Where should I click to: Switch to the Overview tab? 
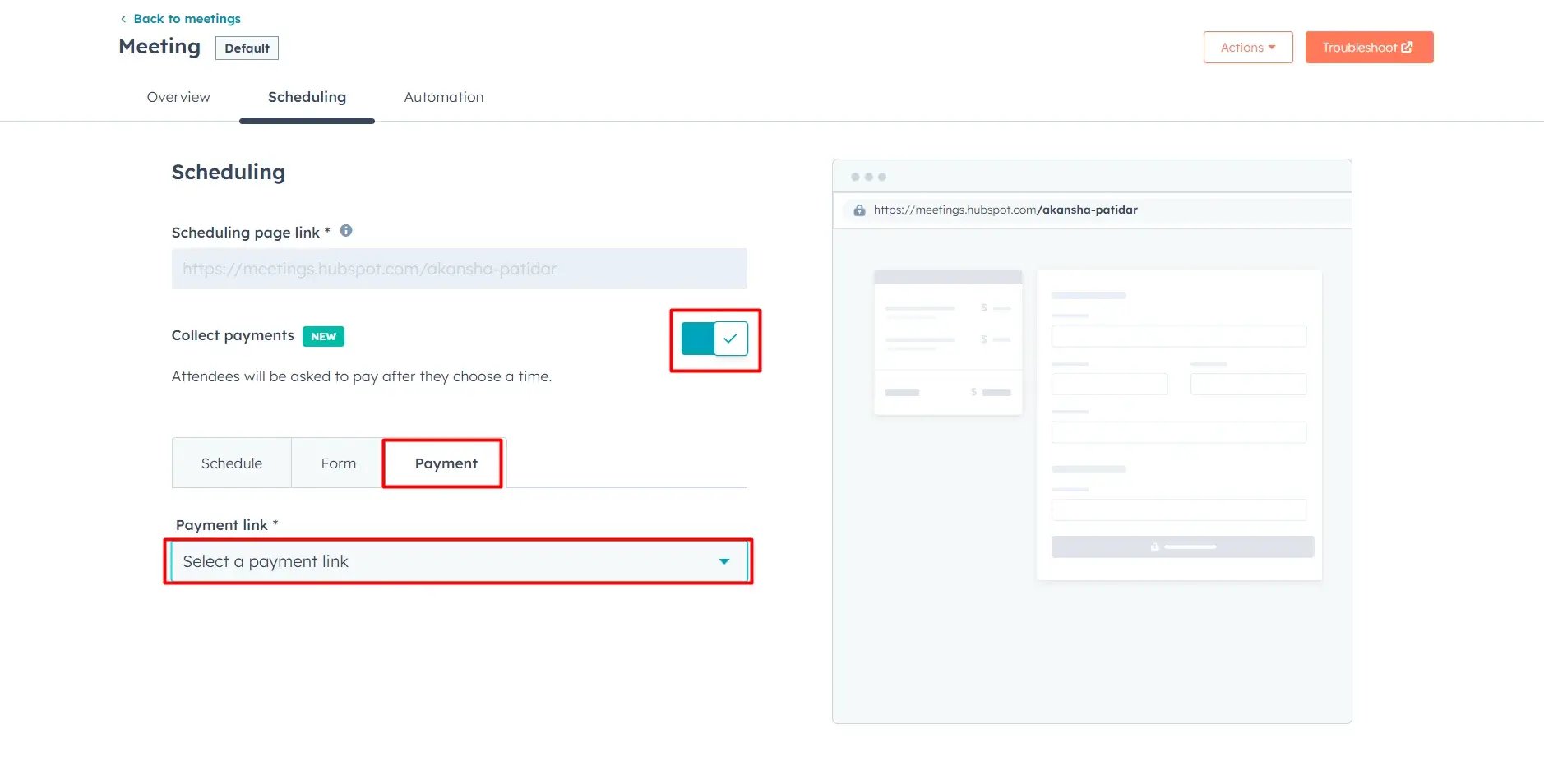(178, 97)
